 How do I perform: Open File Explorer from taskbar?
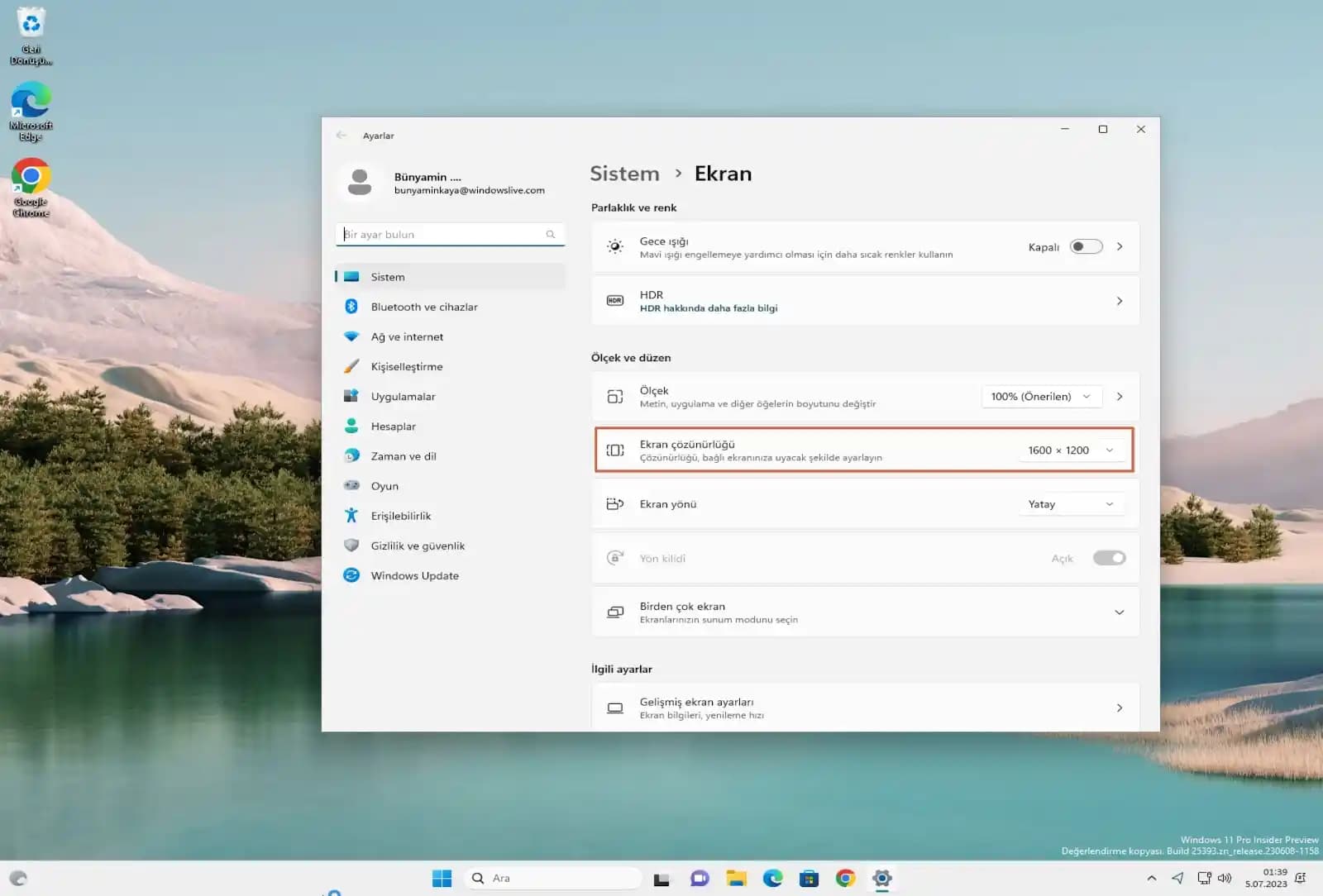click(x=736, y=878)
